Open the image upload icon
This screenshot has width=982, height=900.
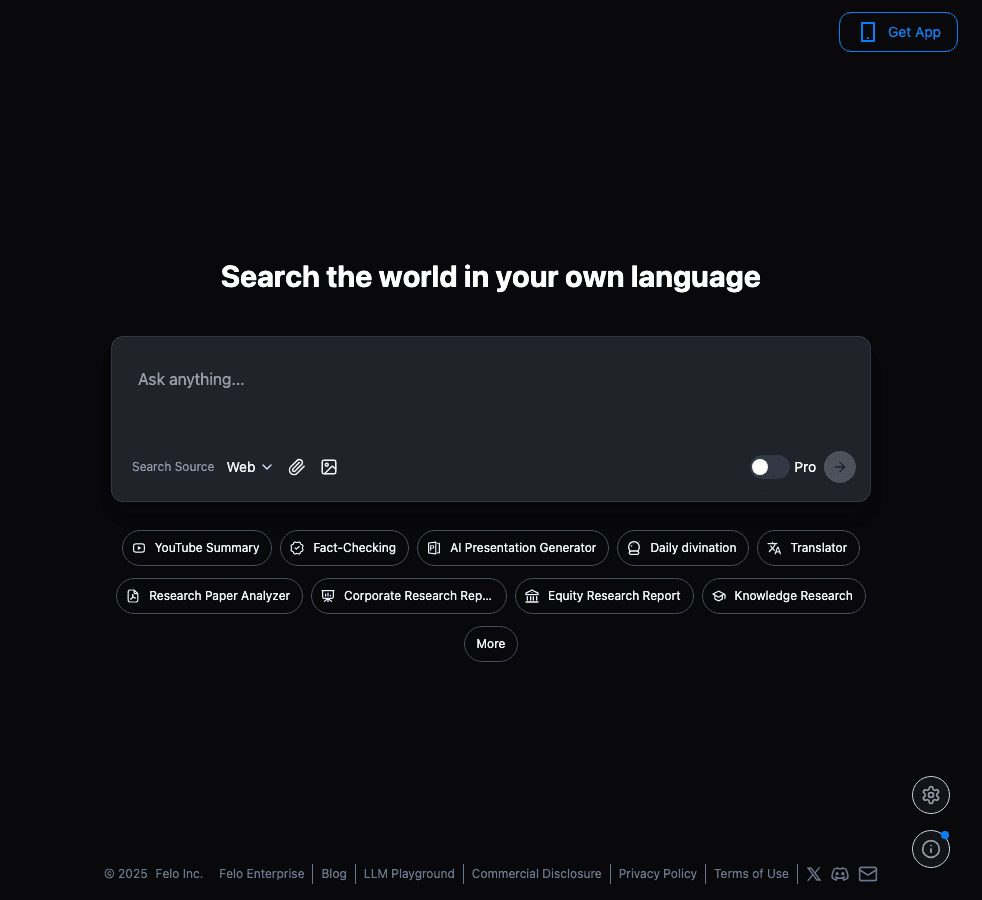[x=329, y=467]
